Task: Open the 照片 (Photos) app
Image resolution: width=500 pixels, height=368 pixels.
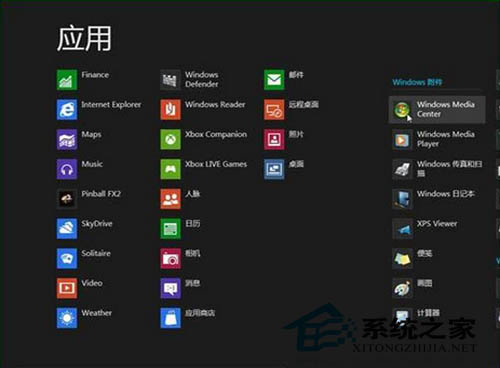Action: (x=284, y=139)
